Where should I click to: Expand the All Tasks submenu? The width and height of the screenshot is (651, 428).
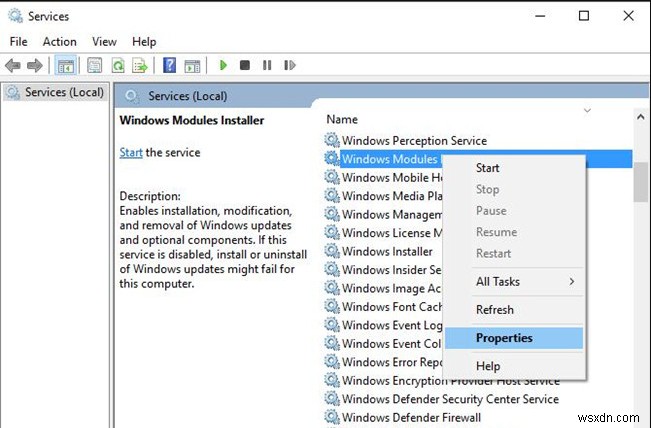click(514, 281)
